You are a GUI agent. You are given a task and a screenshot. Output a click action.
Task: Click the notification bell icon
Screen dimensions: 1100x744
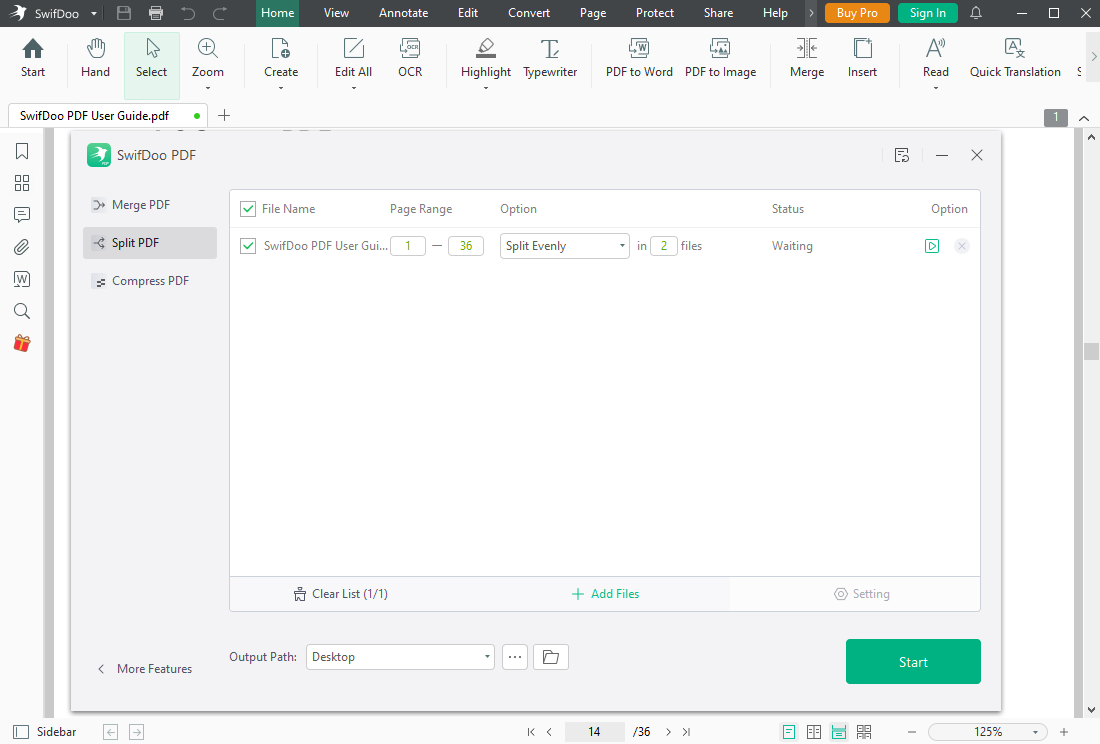coord(975,13)
